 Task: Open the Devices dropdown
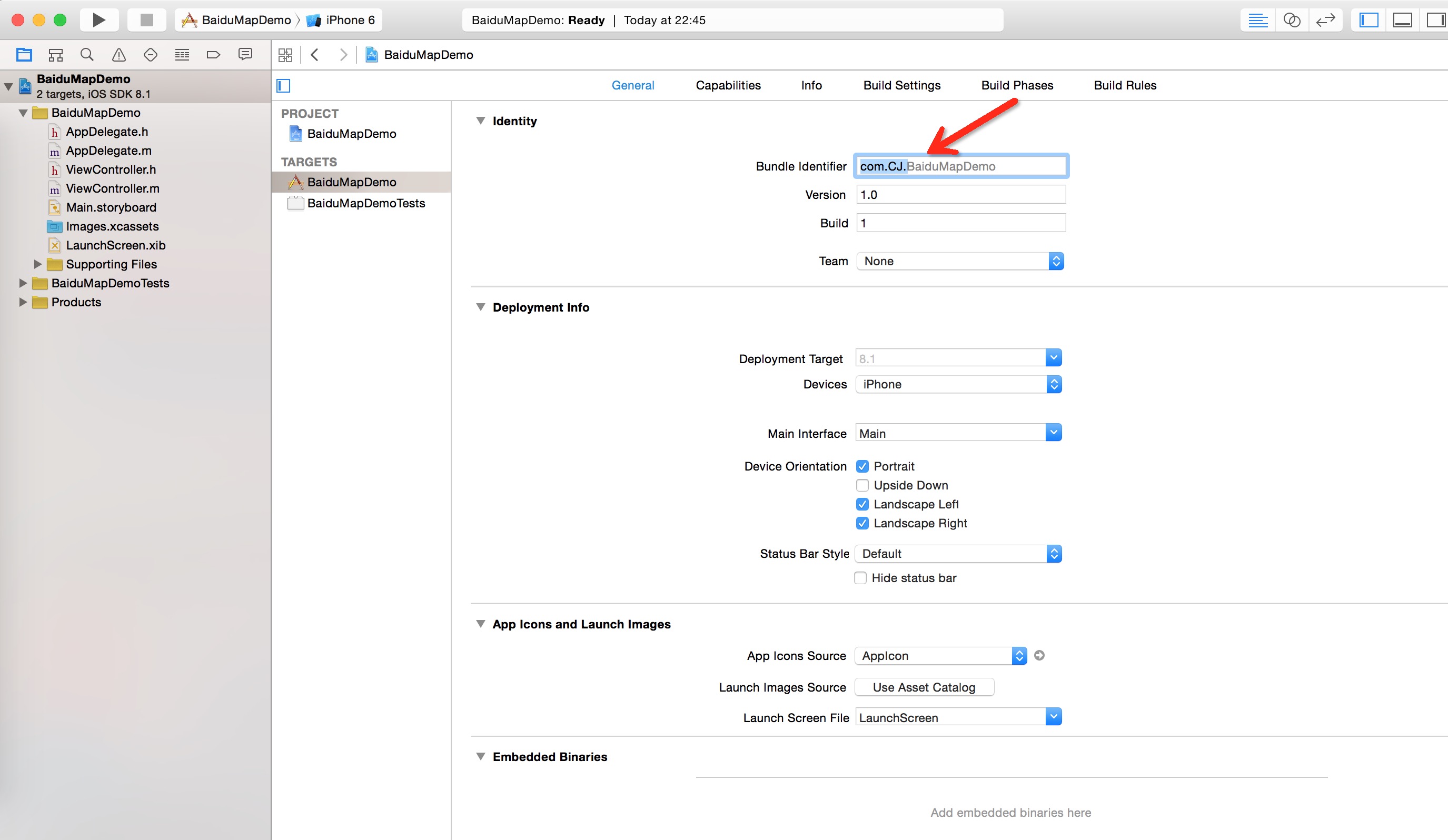pyautogui.click(x=958, y=384)
